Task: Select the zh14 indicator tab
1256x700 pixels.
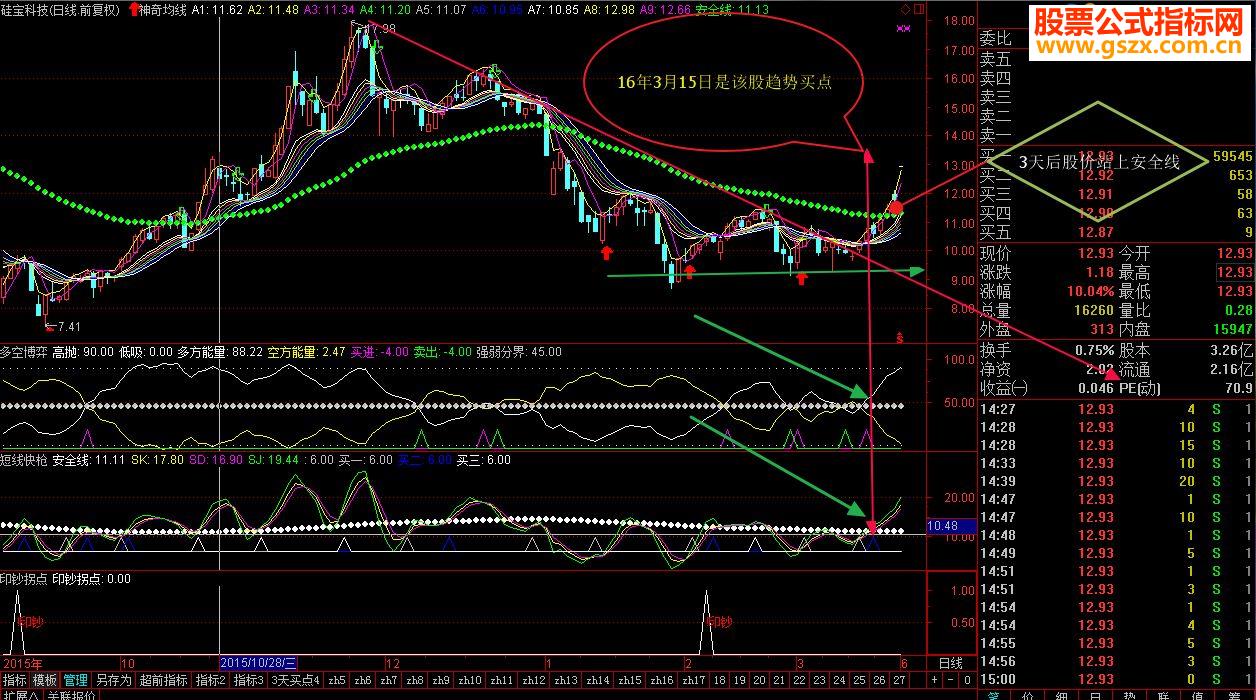Action: pyautogui.click(x=598, y=680)
